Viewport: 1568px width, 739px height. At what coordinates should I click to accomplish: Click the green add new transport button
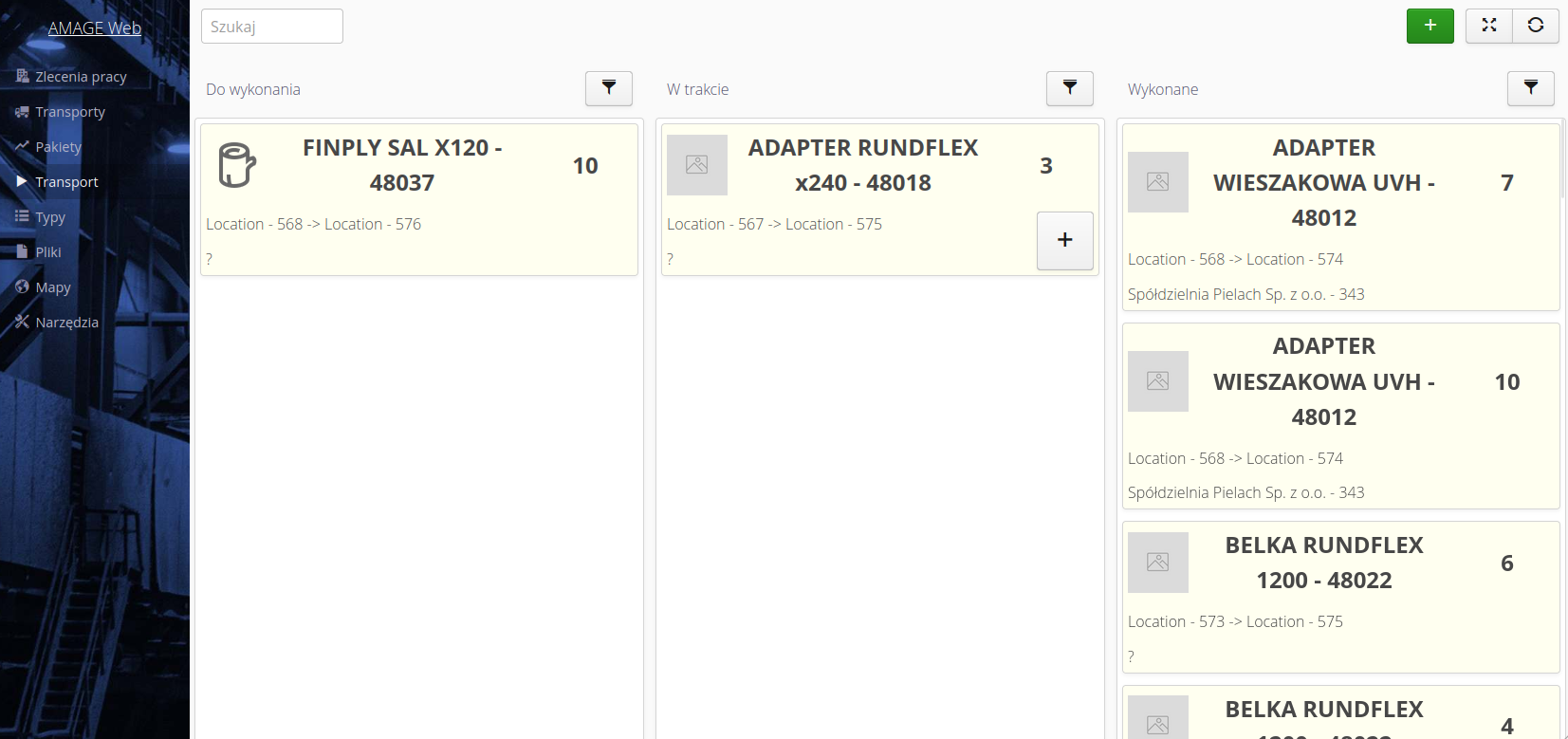[1430, 26]
